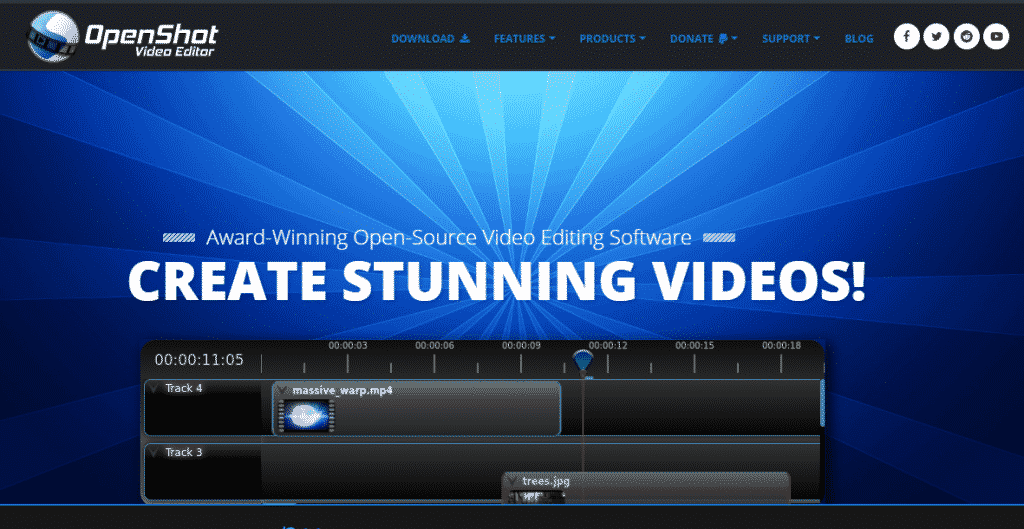This screenshot has width=1024, height=529.
Task: Open the trees.jpg clip menu arrow
Action: (x=513, y=481)
